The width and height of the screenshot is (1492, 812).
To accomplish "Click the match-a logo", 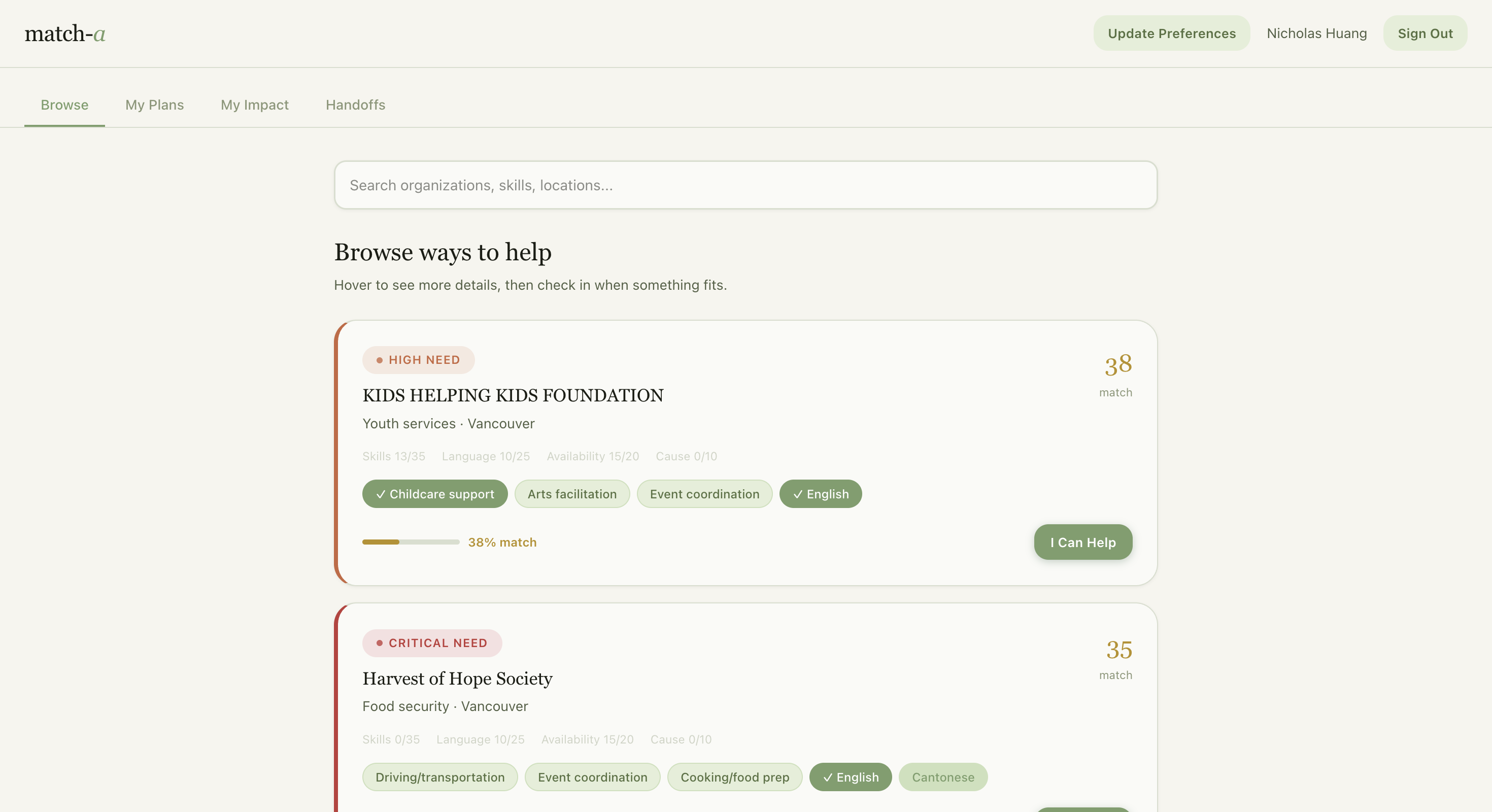I will pyautogui.click(x=65, y=33).
